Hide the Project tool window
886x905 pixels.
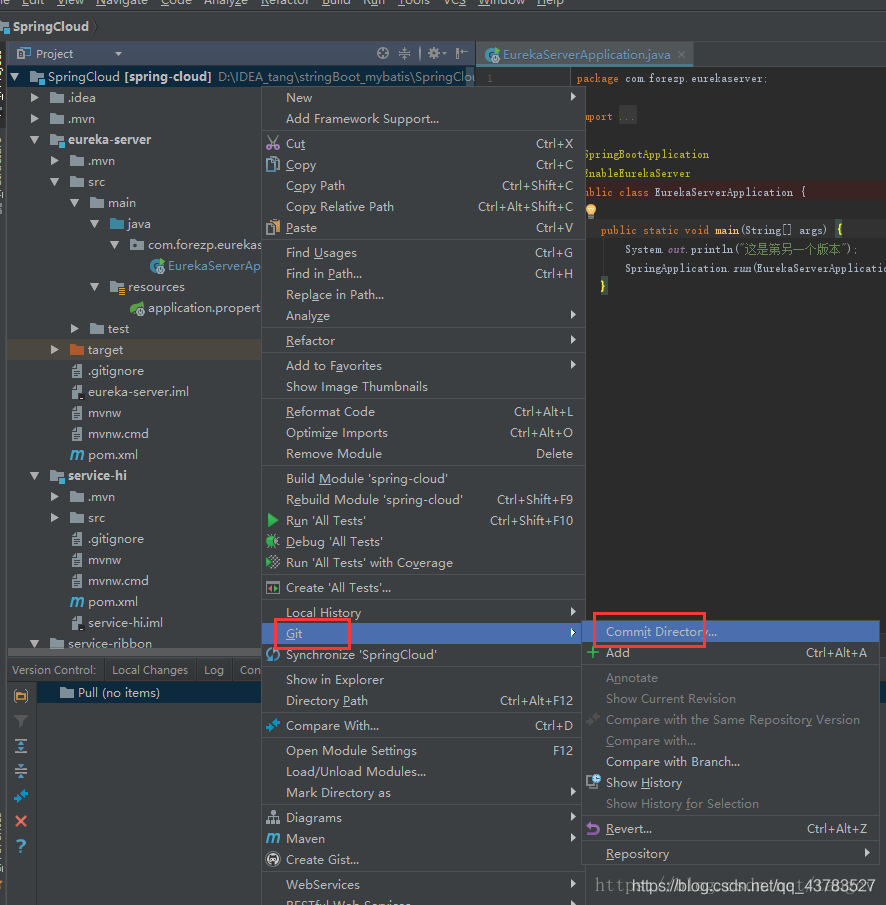[461, 54]
